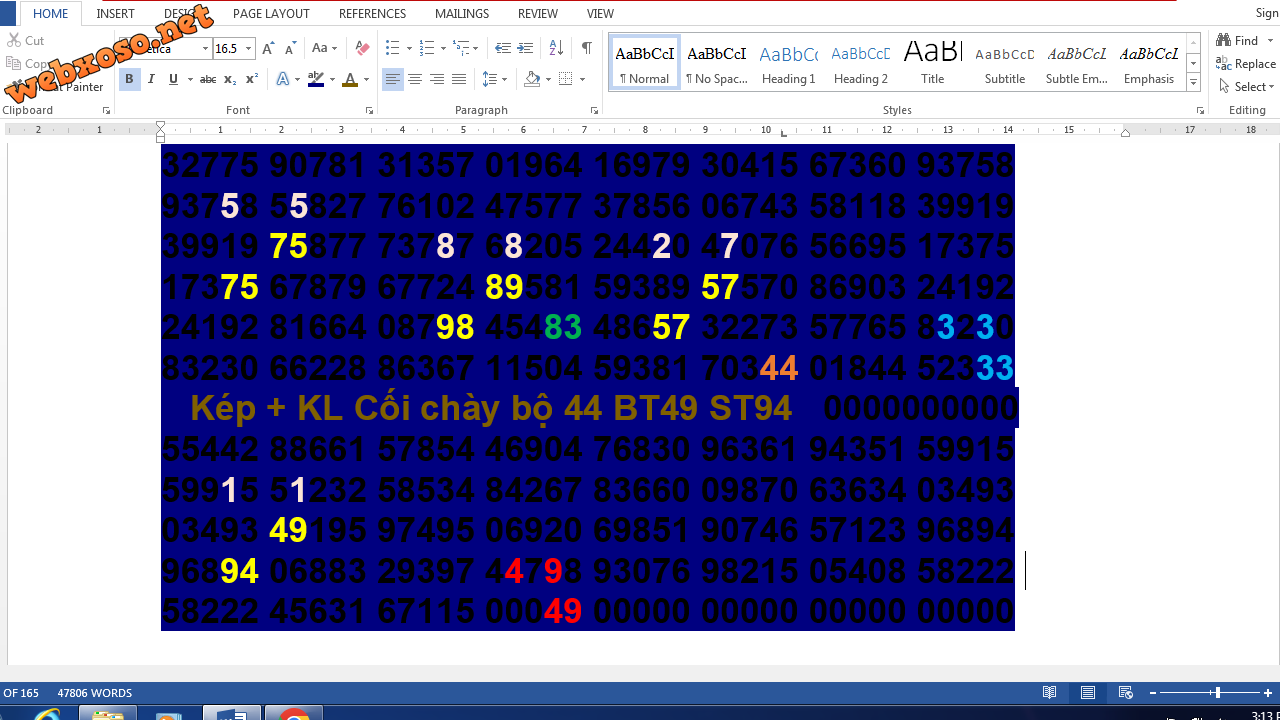Screen dimensions: 1280x720
Task: Switch to Print Layout view
Action: point(1088,692)
